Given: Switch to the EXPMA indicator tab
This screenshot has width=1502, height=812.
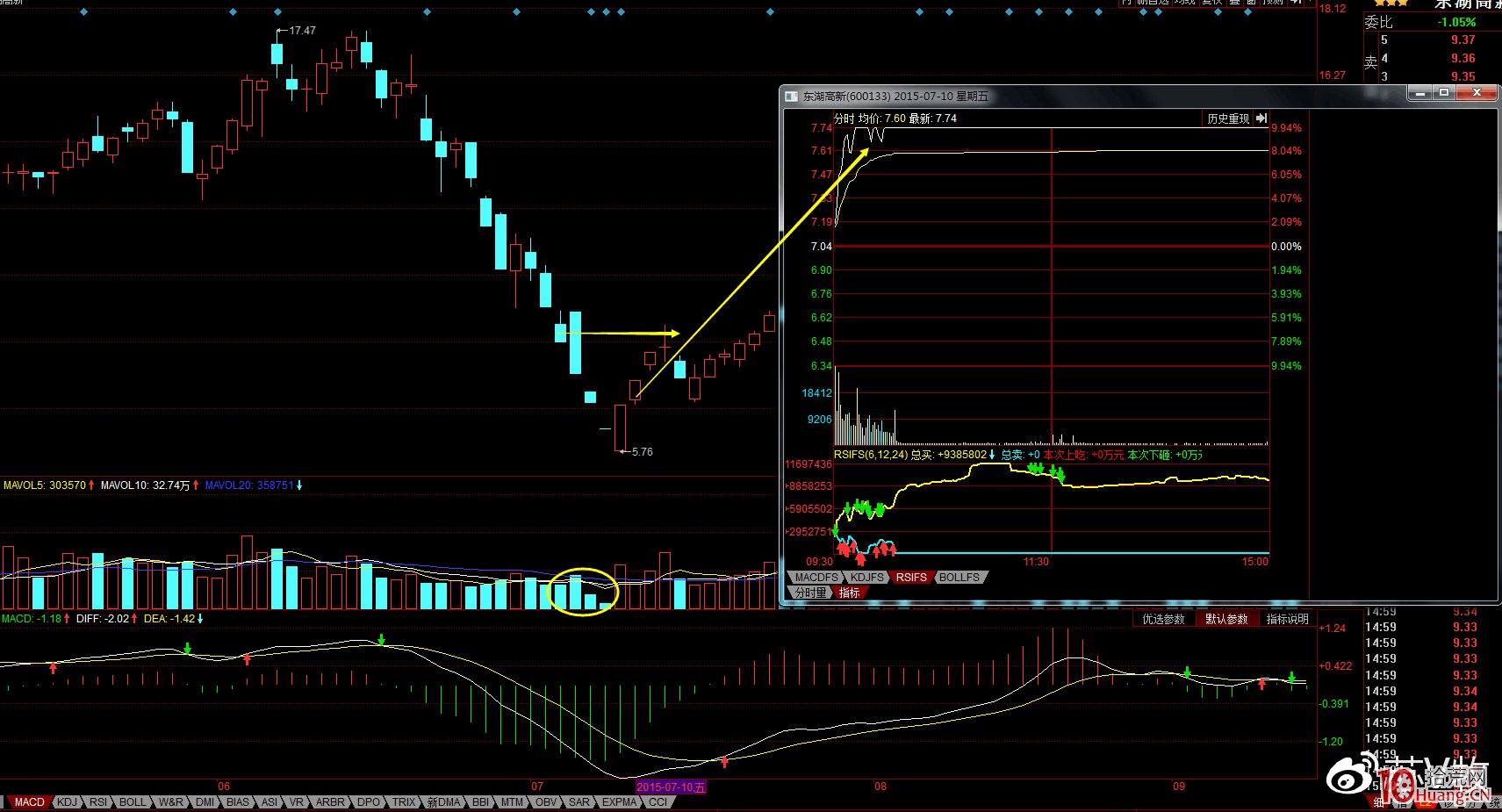Looking at the screenshot, I should coord(620,802).
